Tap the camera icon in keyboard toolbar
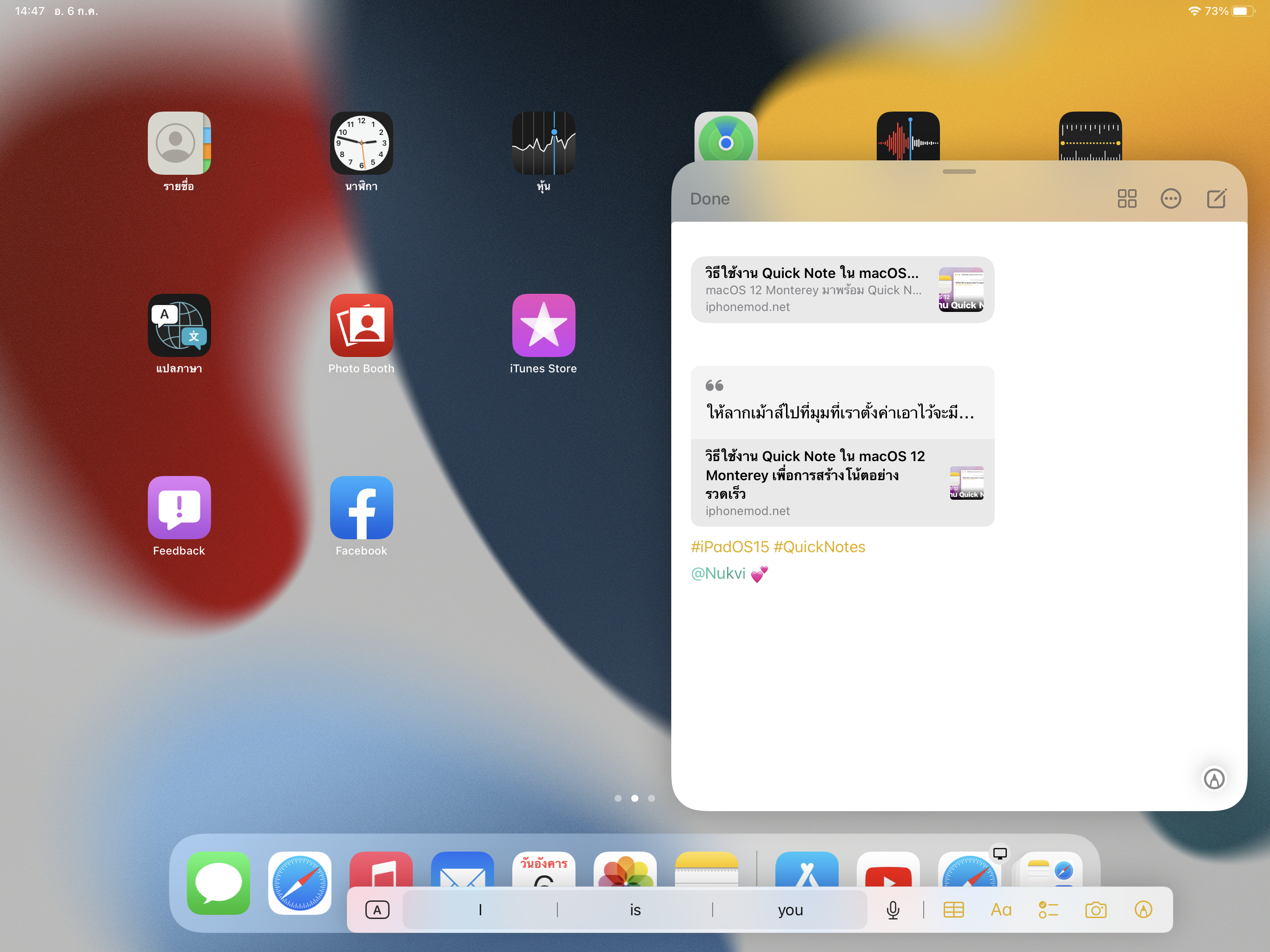Screen dimensions: 1270x952 tap(1096, 910)
